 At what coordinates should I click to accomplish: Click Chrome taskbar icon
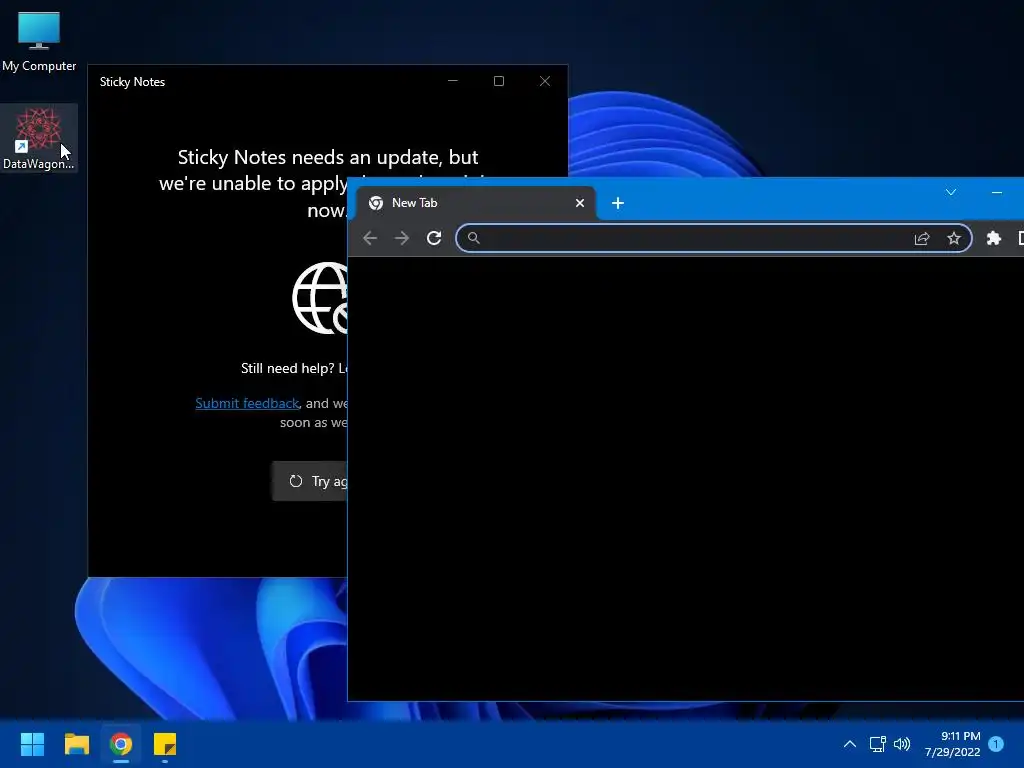(x=121, y=744)
